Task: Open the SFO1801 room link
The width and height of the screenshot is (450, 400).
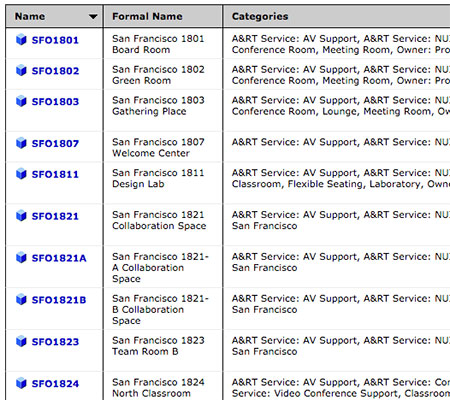Action: click(55, 40)
